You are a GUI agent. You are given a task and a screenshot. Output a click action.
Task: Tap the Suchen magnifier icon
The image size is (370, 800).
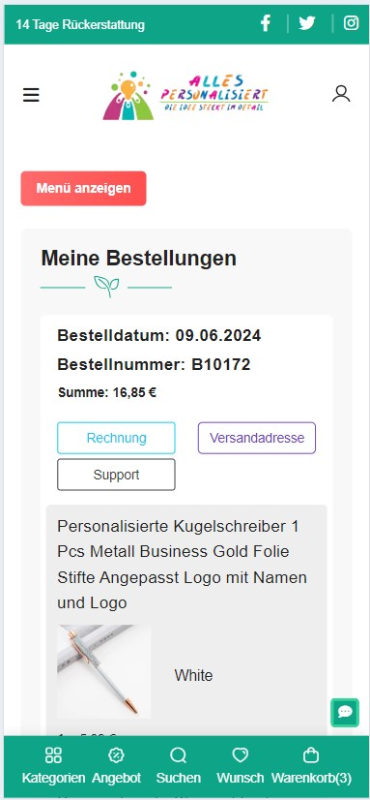tap(178, 755)
